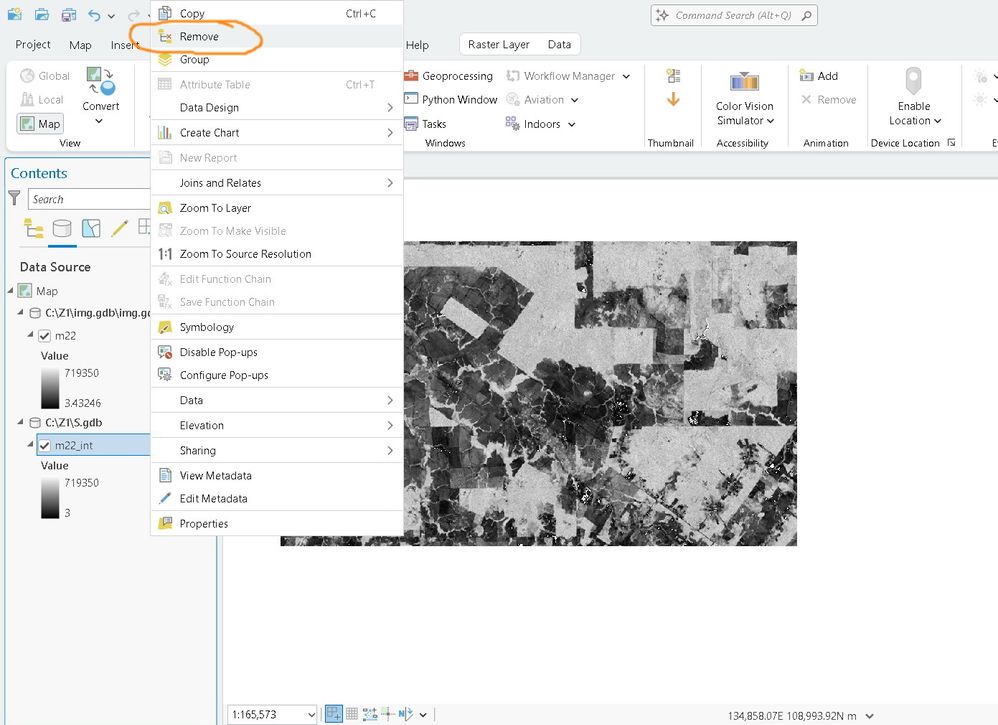998x725 pixels.
Task: Click Configure Pop-ups menu entry
Action: pos(277,375)
